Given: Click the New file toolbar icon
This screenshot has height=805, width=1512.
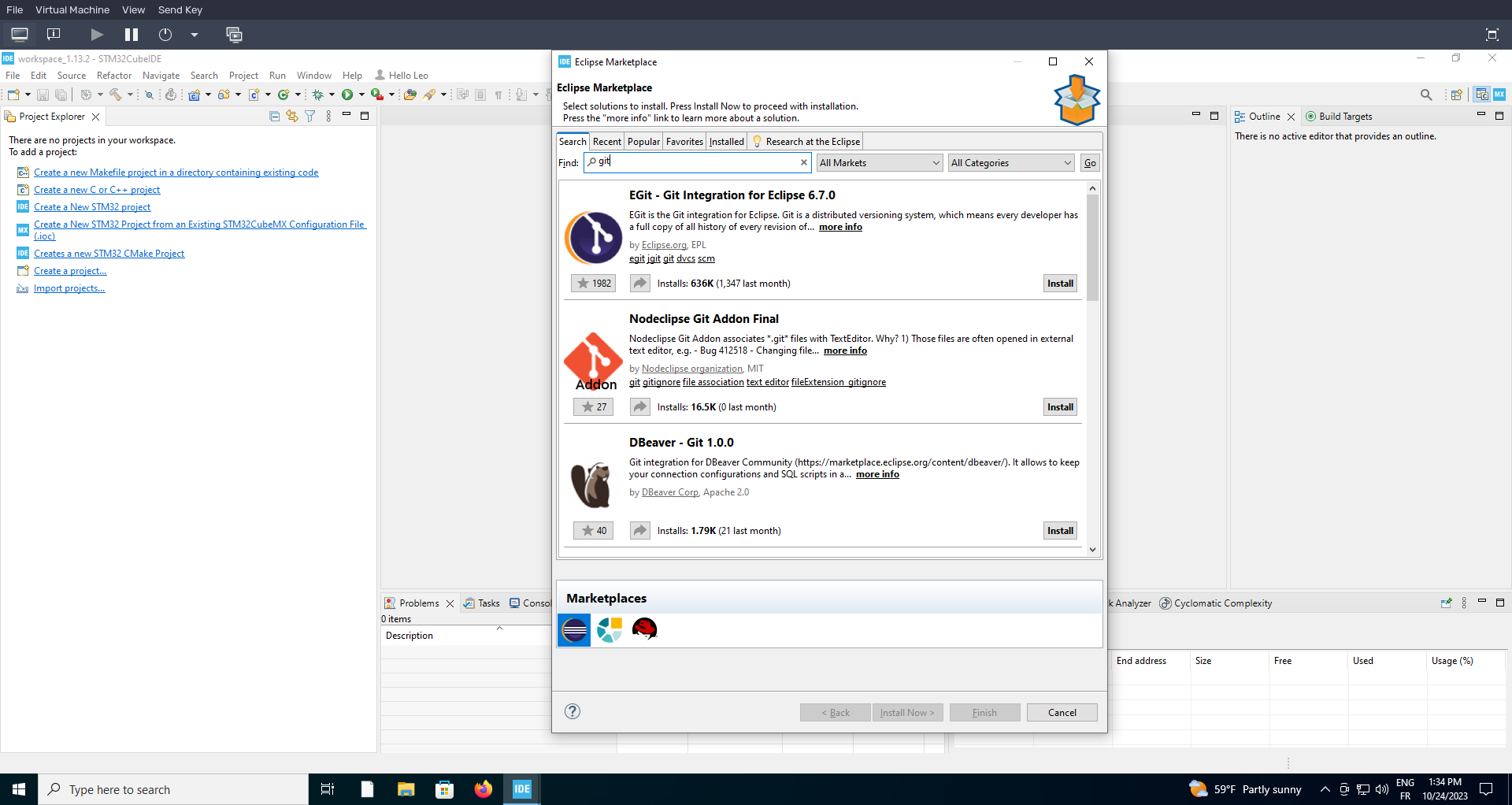Looking at the screenshot, I should 13,95.
